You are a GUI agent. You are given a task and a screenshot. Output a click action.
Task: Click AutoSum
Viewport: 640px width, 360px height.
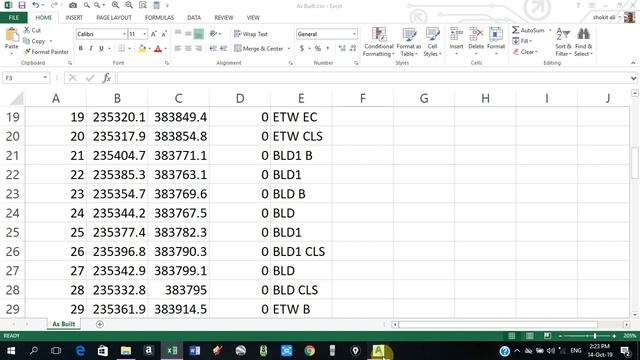click(x=529, y=30)
